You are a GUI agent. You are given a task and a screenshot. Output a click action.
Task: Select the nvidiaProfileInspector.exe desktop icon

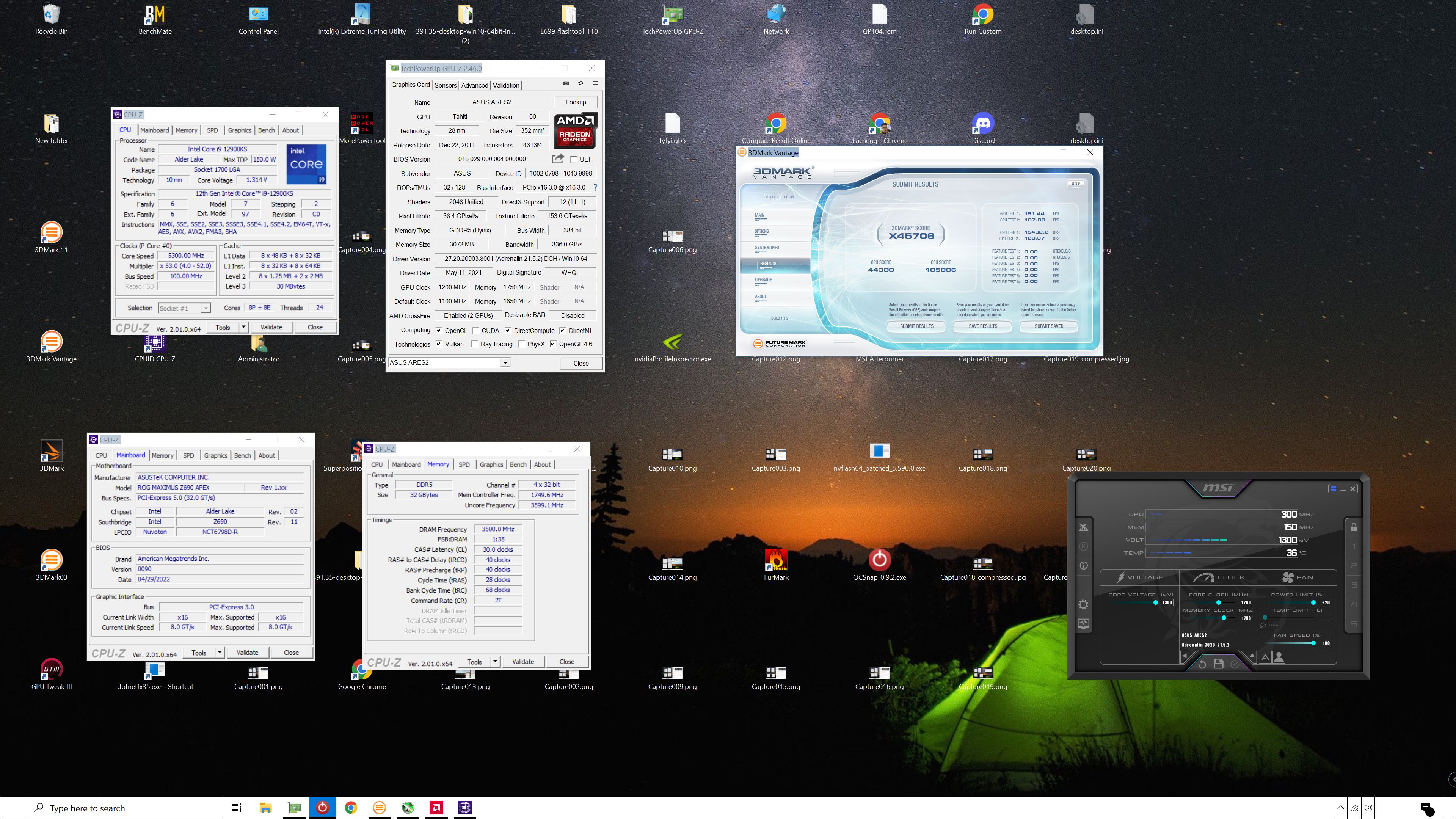point(672,347)
